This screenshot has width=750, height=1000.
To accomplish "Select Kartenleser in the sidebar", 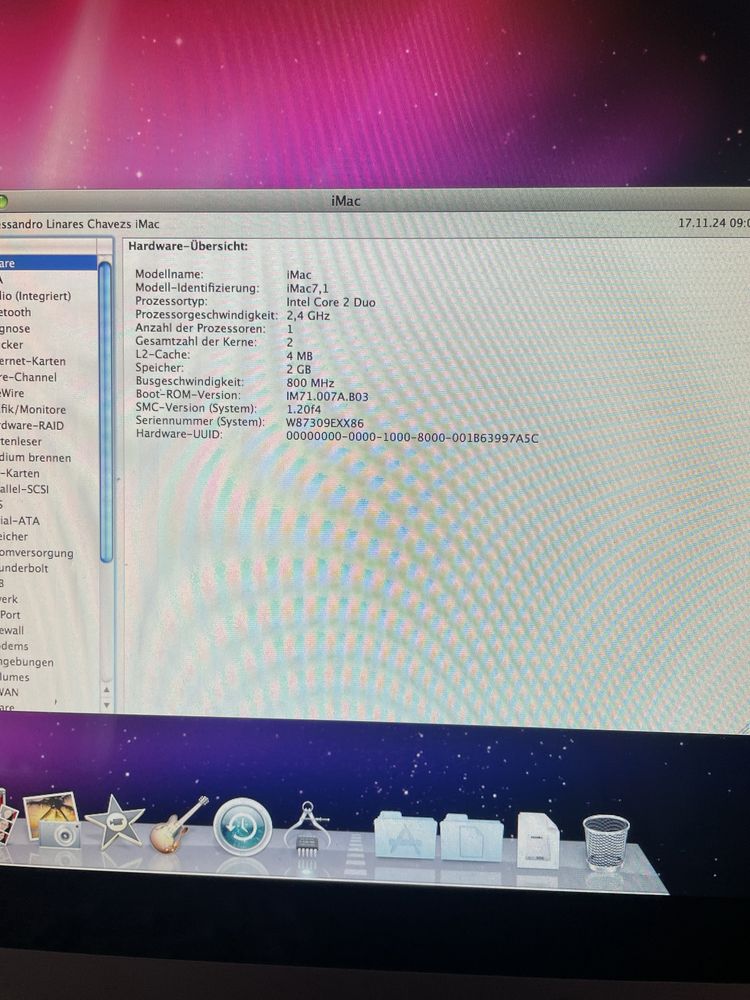I will click(21, 441).
